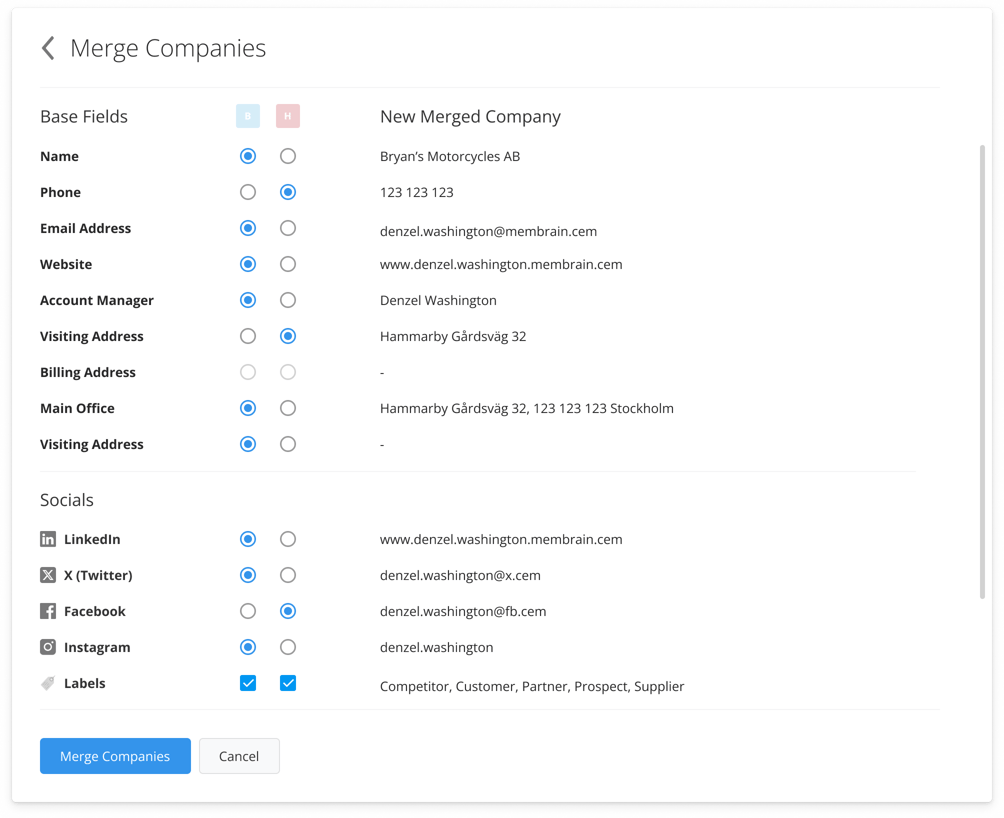Click the red H column badge

288,116
